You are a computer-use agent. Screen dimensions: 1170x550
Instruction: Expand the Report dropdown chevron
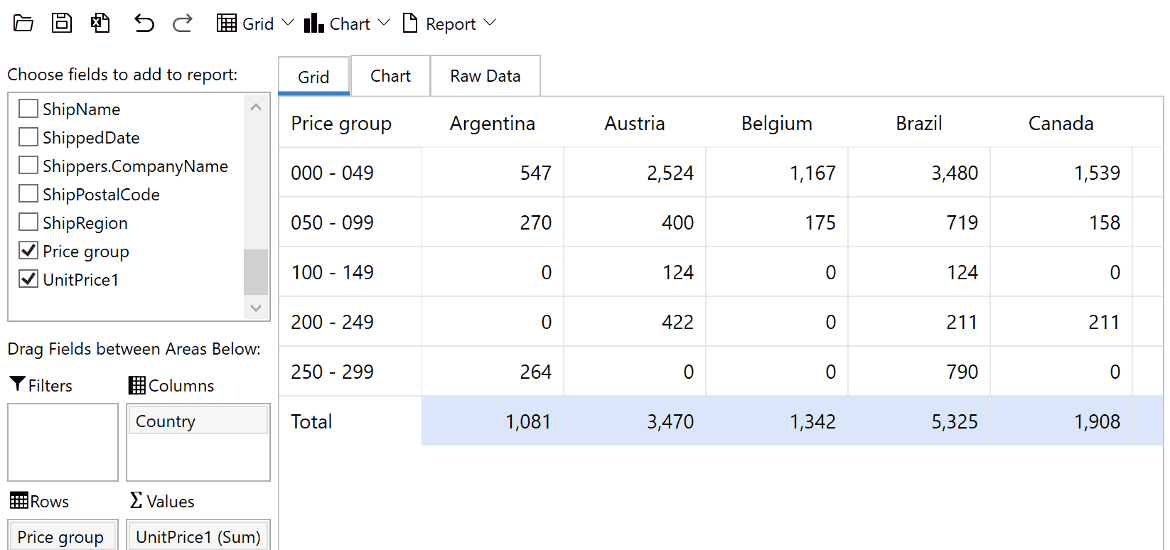489,23
